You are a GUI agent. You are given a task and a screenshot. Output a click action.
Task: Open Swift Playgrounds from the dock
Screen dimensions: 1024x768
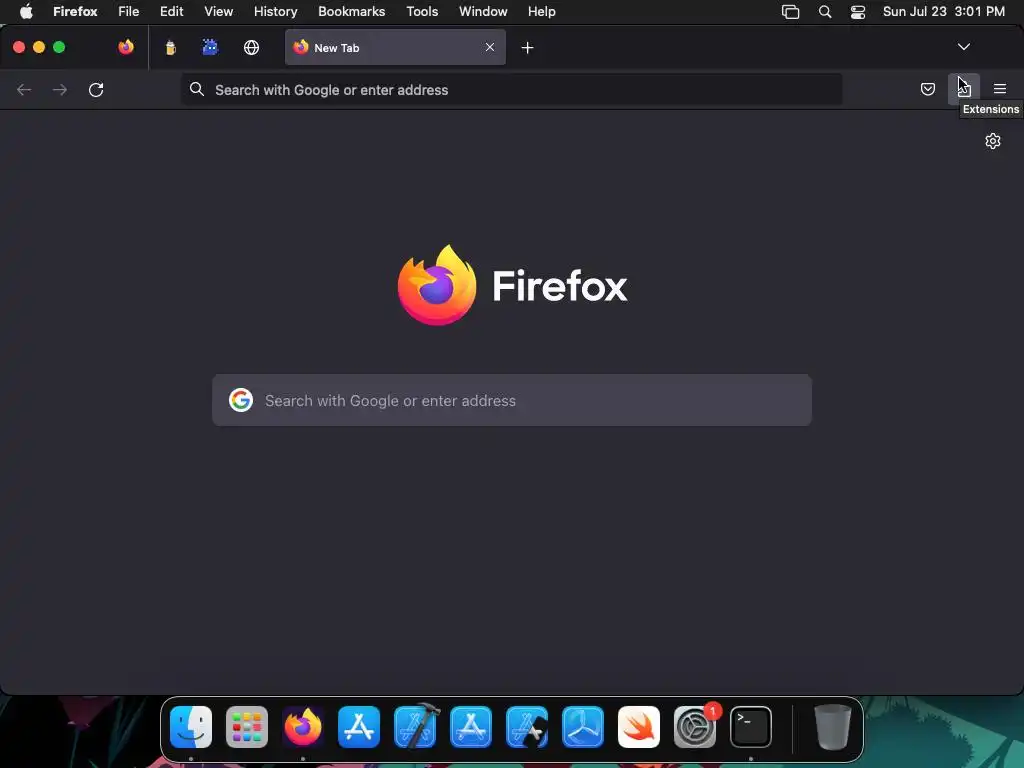[x=639, y=726]
